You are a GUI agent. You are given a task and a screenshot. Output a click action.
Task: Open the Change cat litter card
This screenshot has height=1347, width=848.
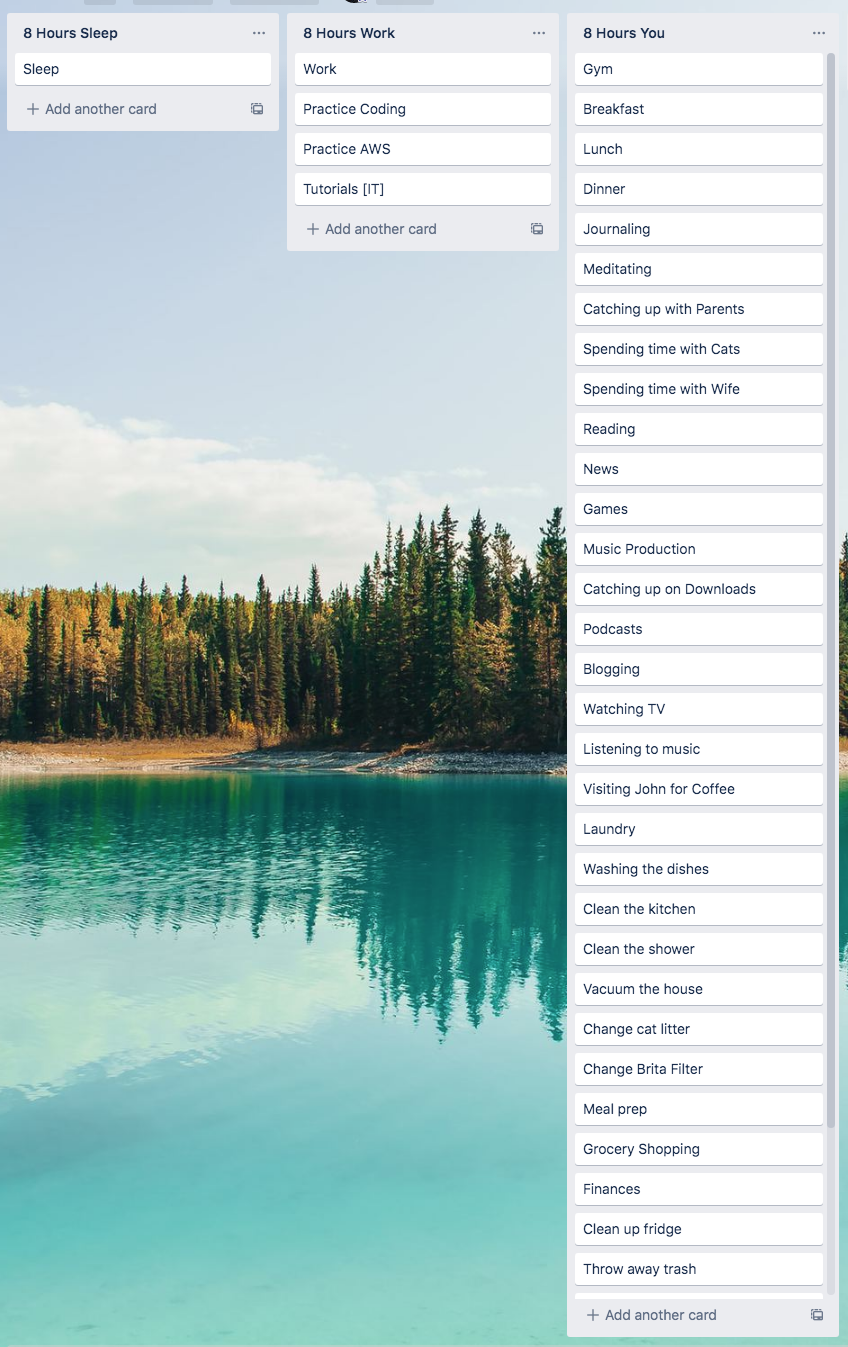(x=699, y=1029)
